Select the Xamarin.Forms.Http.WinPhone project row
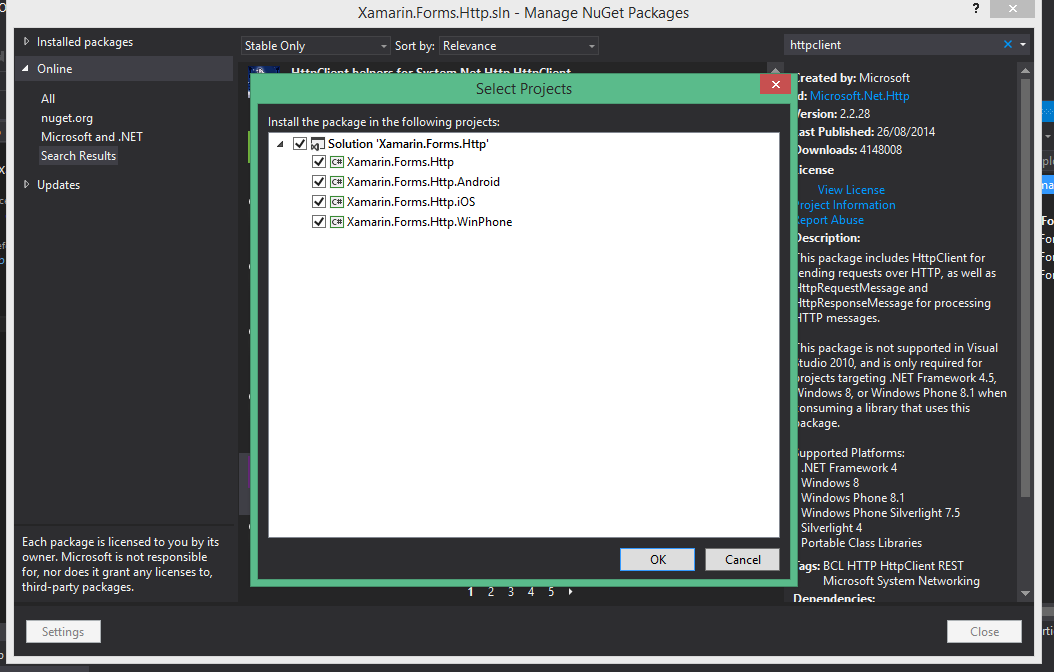The image size is (1054, 672). [x=430, y=222]
